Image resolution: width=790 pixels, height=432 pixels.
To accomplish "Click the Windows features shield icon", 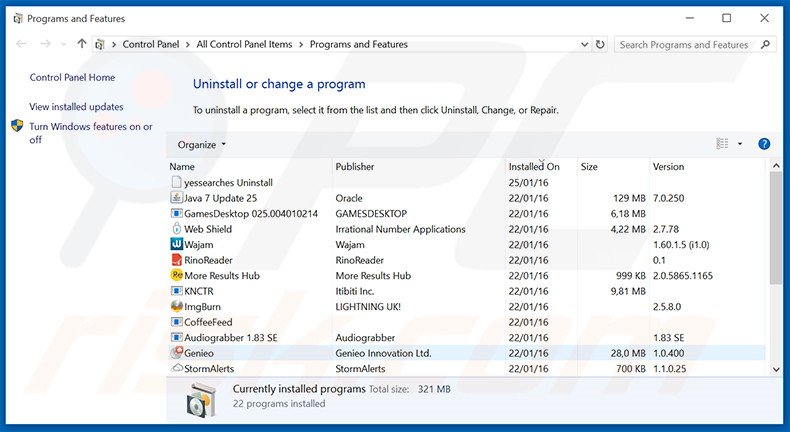I will pos(17,126).
